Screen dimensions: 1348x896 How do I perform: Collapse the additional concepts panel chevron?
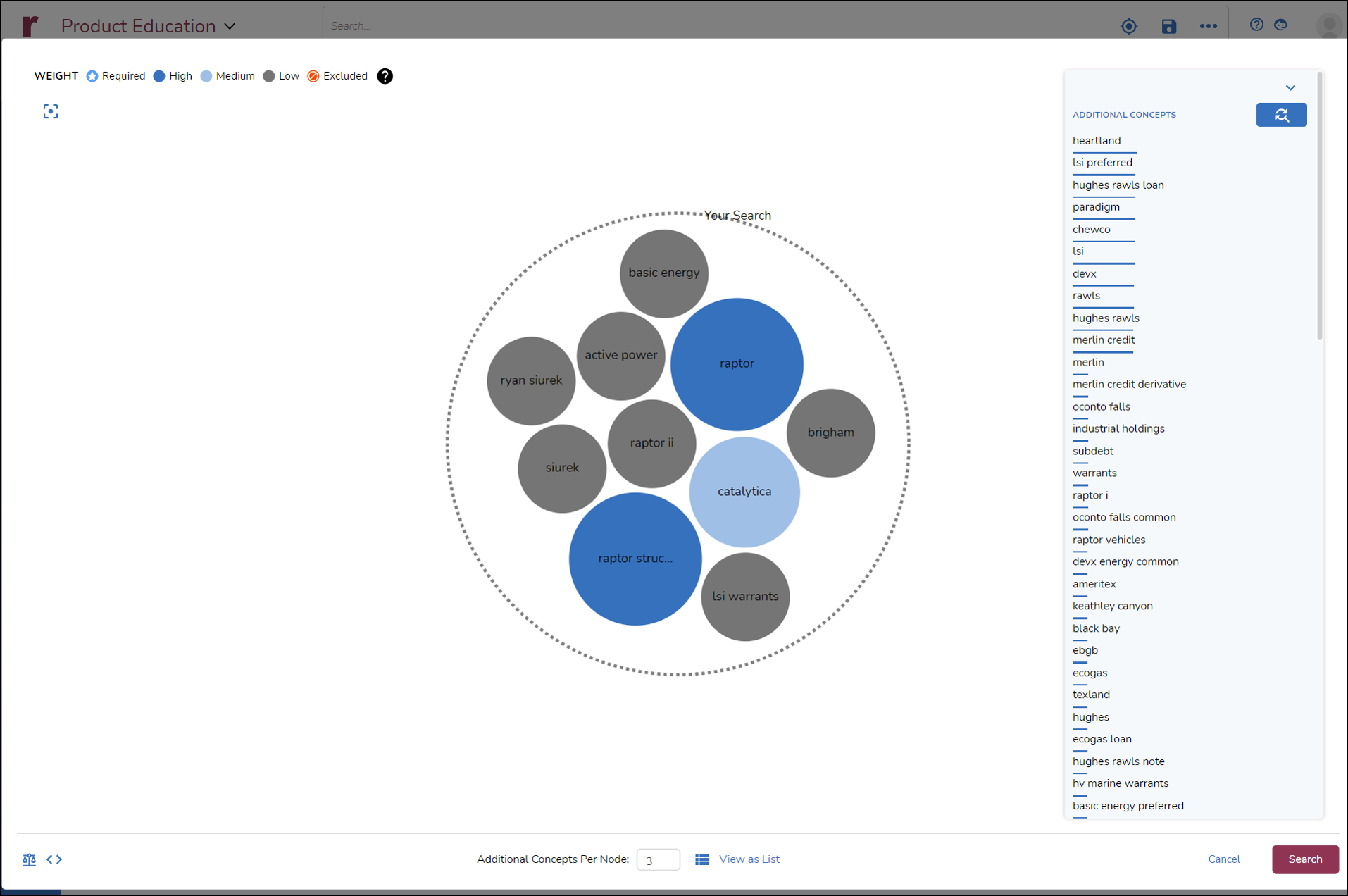pos(1290,88)
